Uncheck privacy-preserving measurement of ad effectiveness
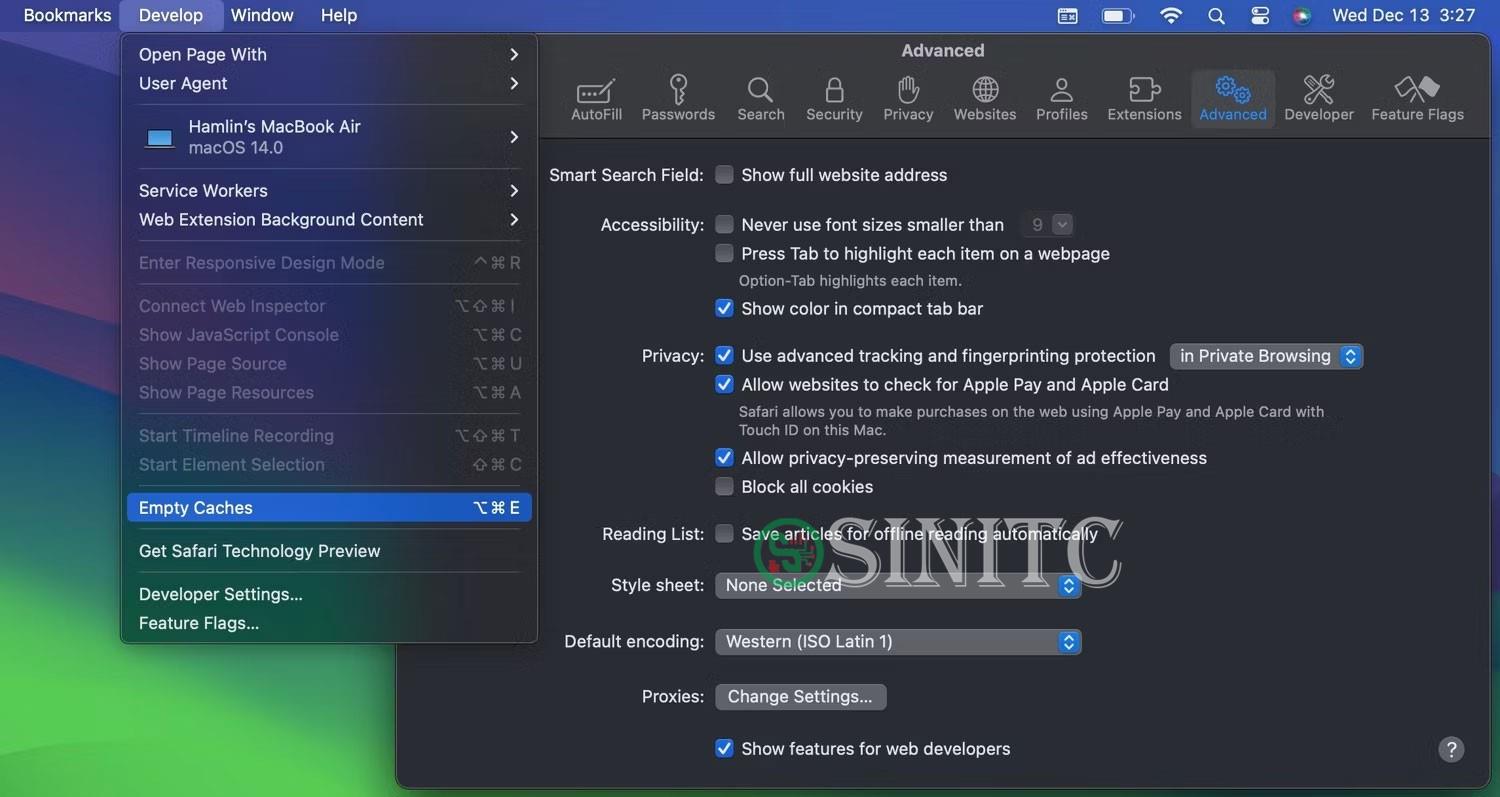Viewport: 1500px width, 797px height. click(724, 457)
